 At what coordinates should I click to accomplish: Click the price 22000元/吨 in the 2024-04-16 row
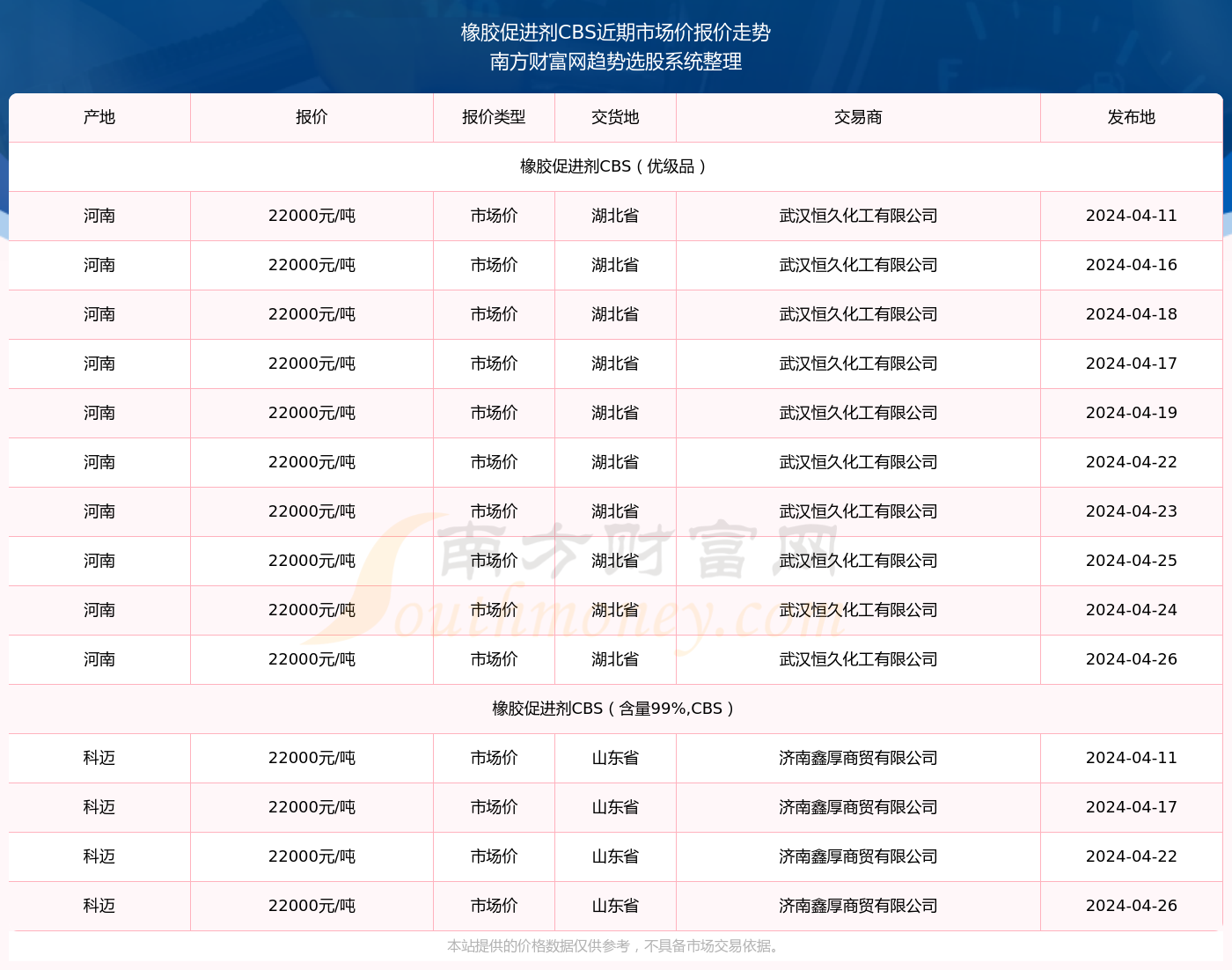[x=312, y=265]
